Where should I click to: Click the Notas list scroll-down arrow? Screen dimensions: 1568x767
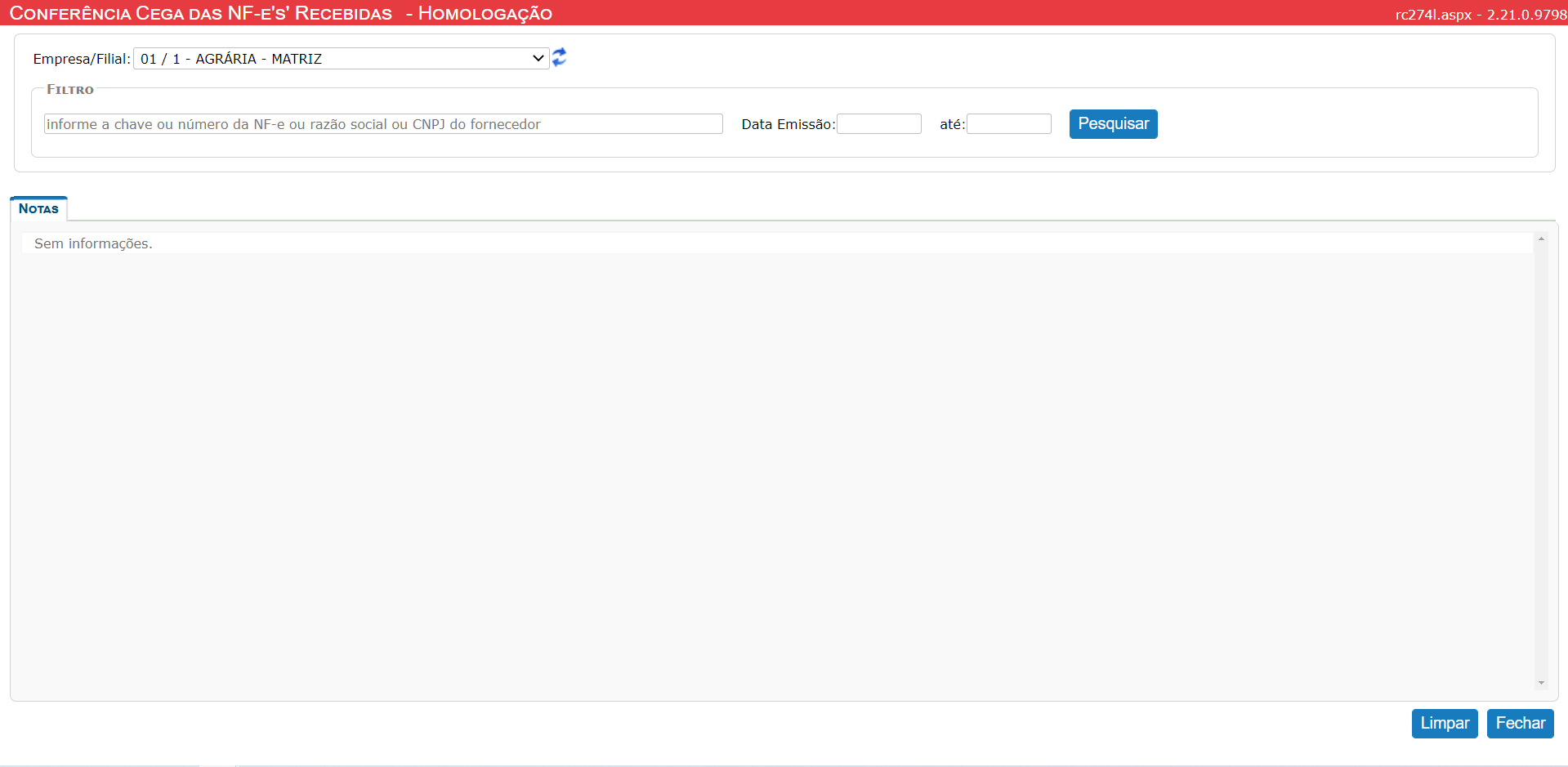point(1541,683)
